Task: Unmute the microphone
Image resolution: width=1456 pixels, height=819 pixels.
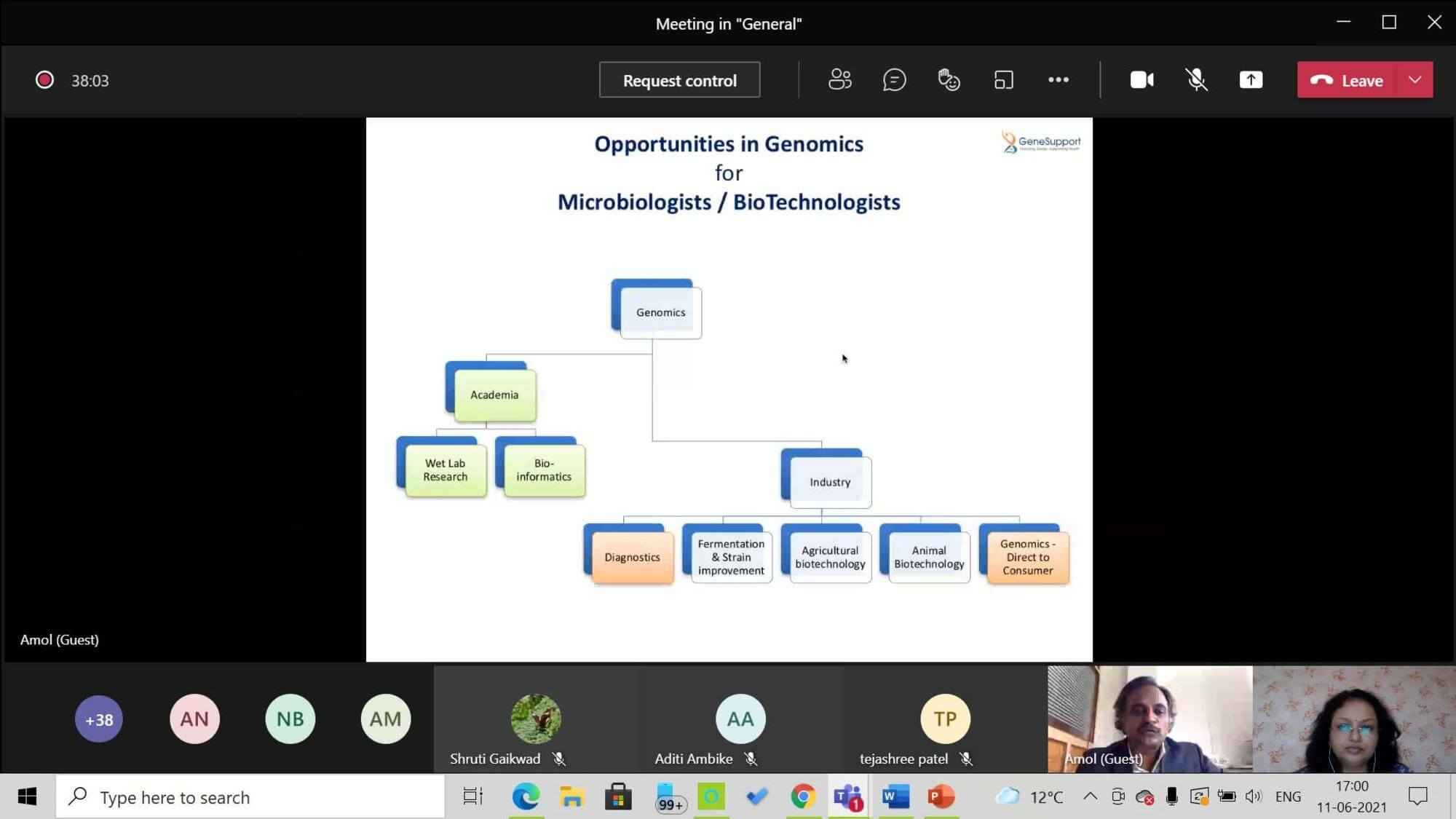Action: [1196, 80]
